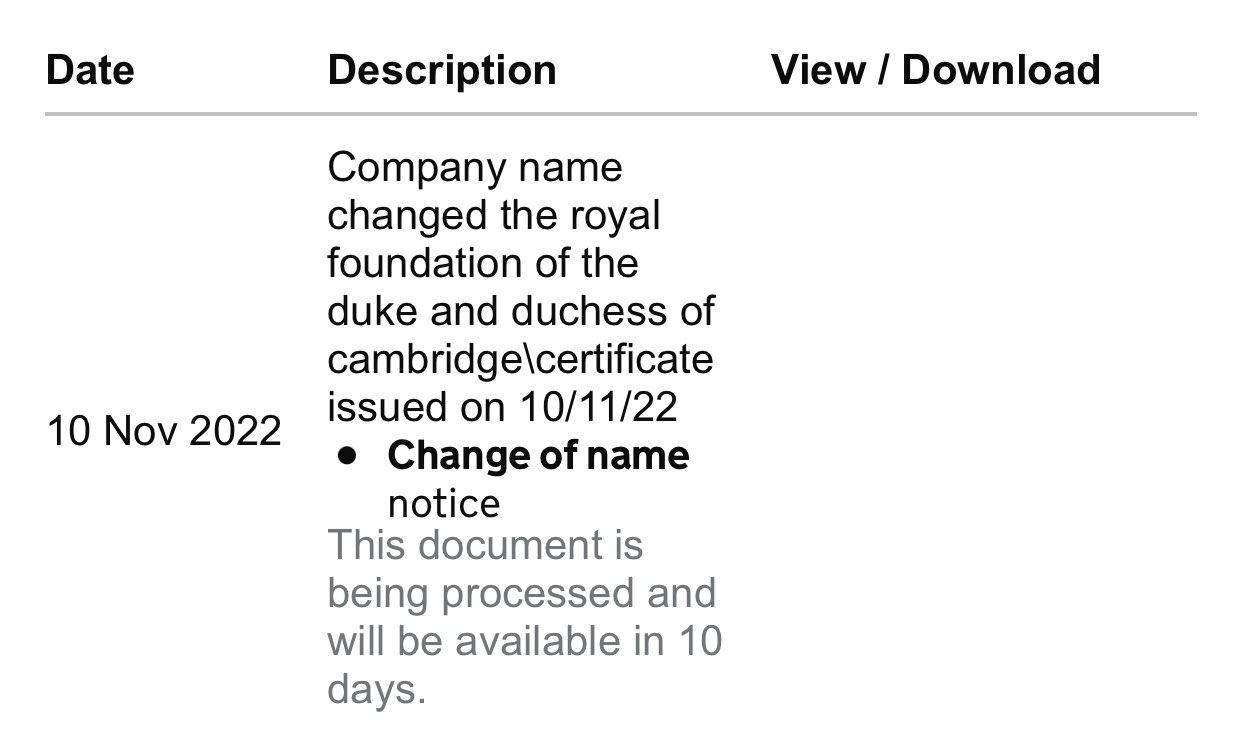Click the duke and duchess of line

coord(520,312)
